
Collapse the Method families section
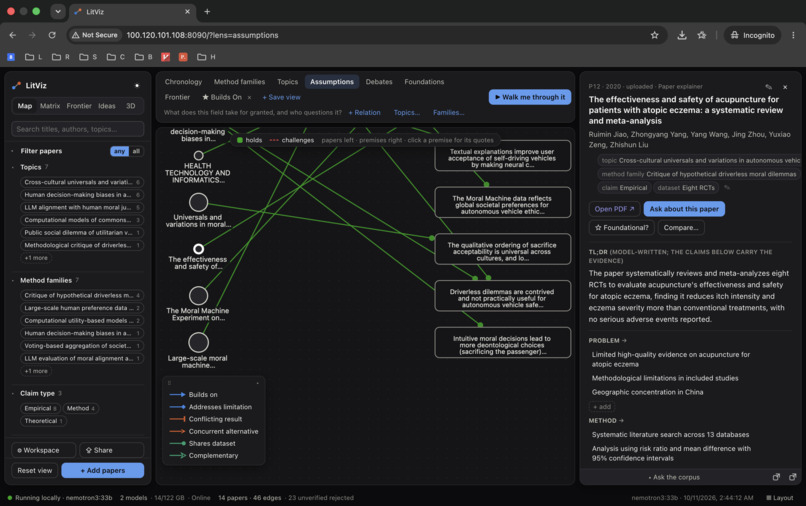pos(12,280)
